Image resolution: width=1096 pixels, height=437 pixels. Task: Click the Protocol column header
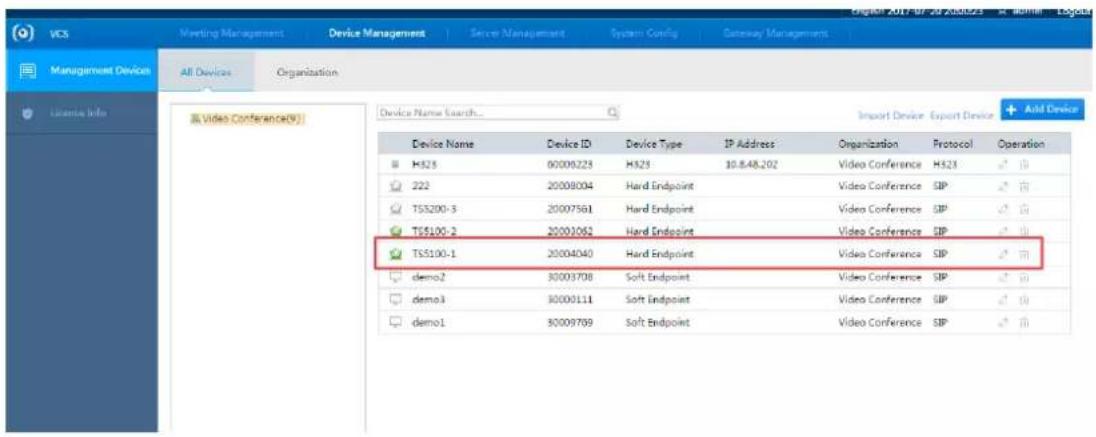click(953, 144)
